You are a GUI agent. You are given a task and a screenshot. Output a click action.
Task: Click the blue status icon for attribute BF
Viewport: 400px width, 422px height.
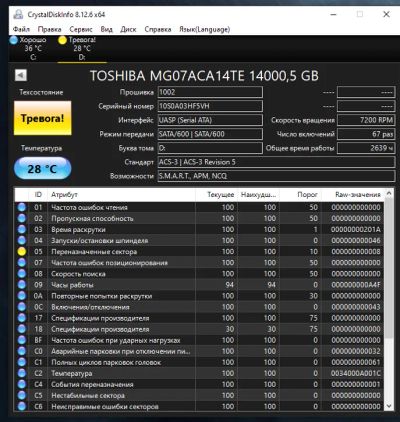(x=22, y=340)
